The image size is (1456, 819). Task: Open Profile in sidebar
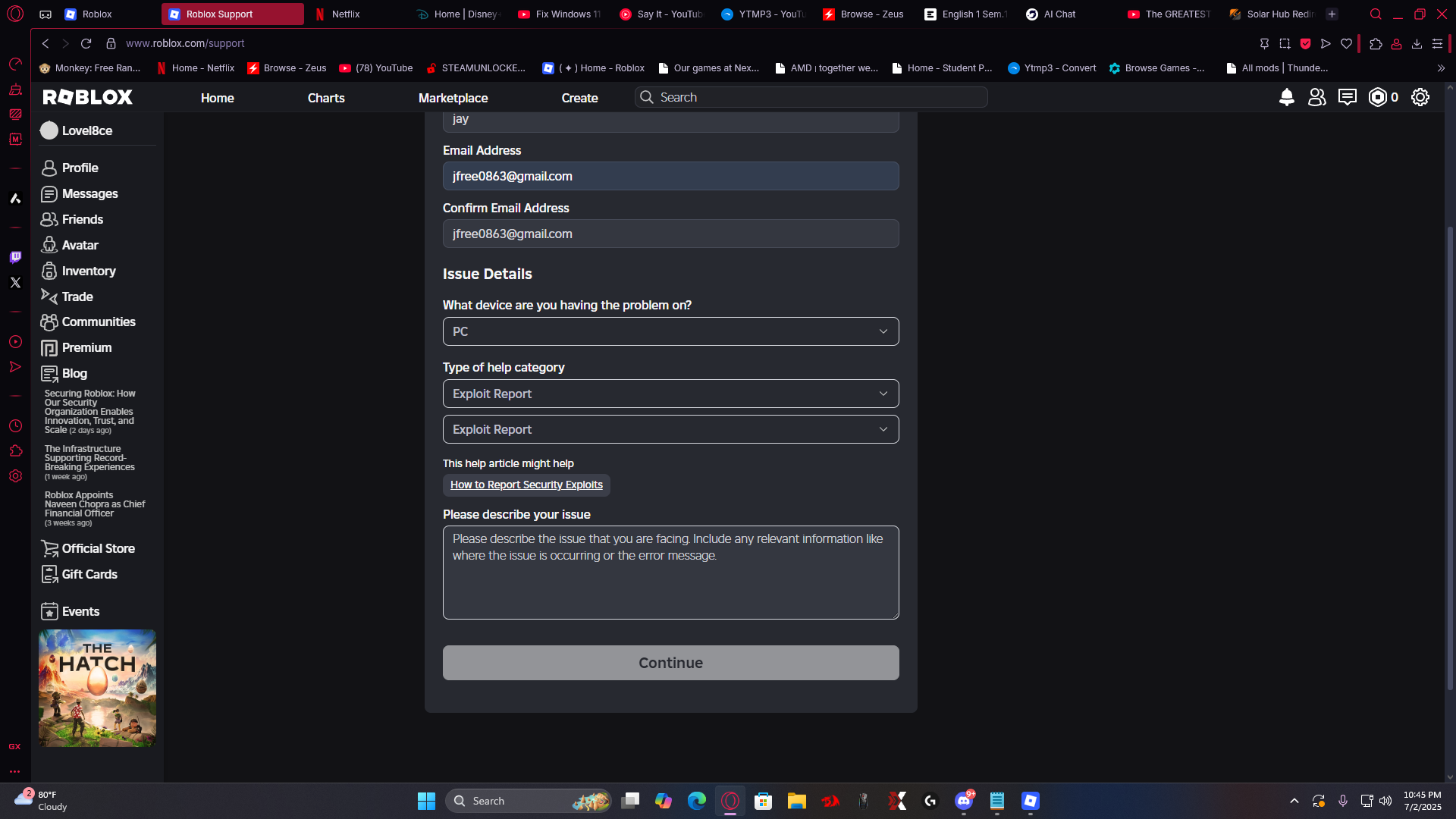click(x=80, y=168)
